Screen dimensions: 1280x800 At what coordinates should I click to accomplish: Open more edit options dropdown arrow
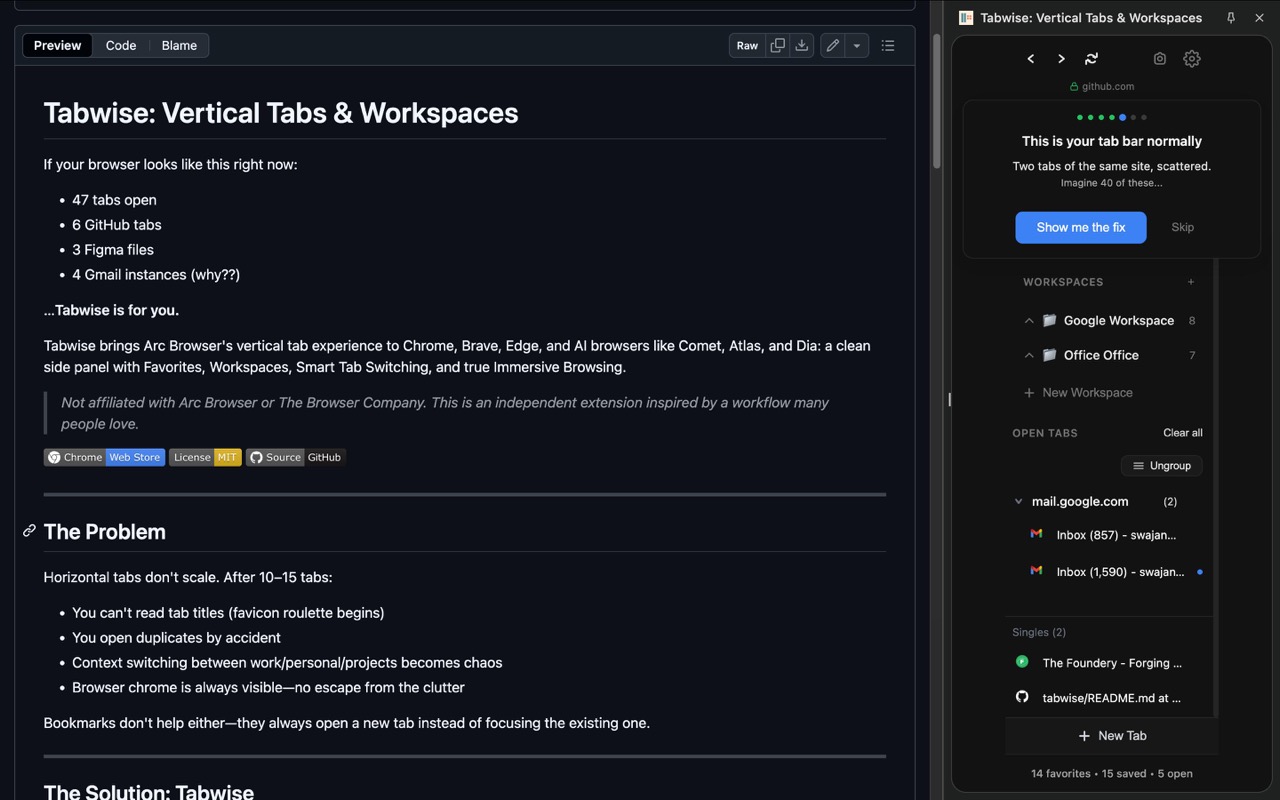857,45
